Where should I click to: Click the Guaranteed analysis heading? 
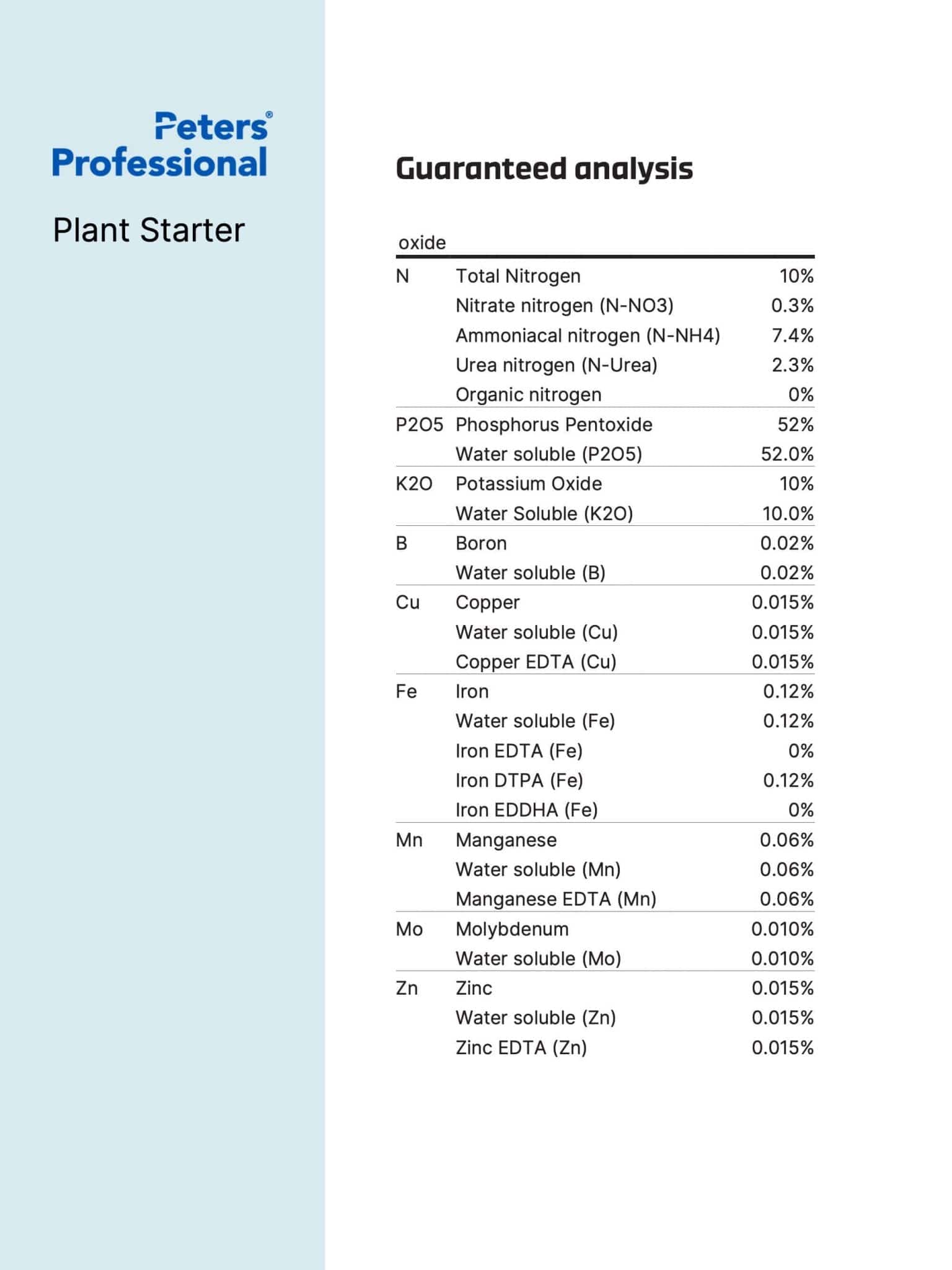coord(544,169)
